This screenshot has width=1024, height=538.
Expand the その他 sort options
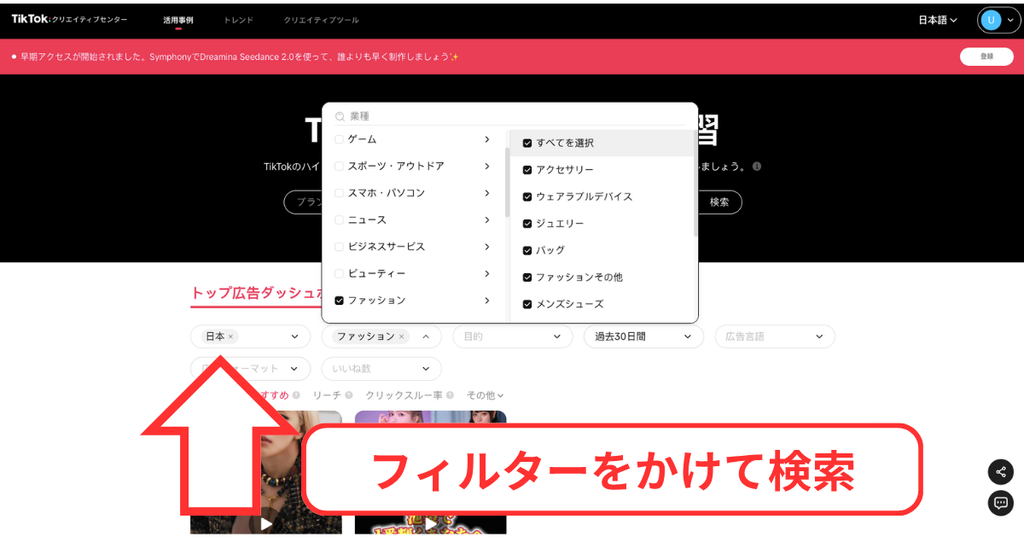click(485, 395)
